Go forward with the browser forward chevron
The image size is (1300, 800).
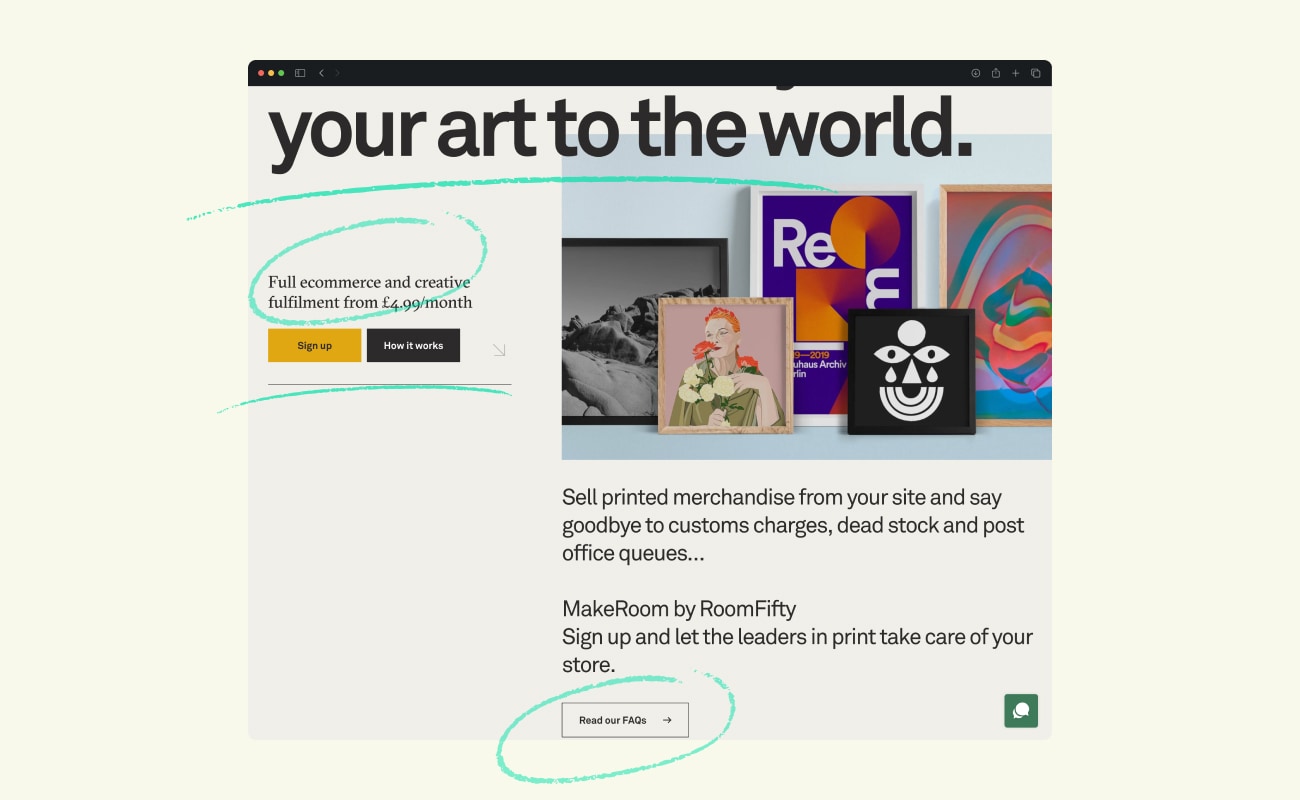point(337,73)
